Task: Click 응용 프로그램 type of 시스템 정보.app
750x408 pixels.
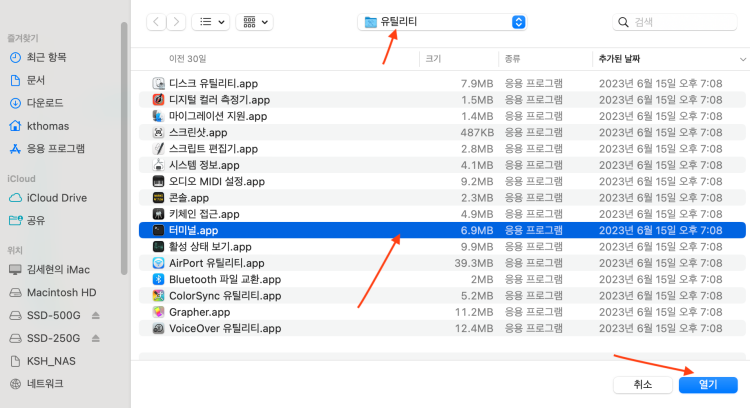Action: pos(534,165)
